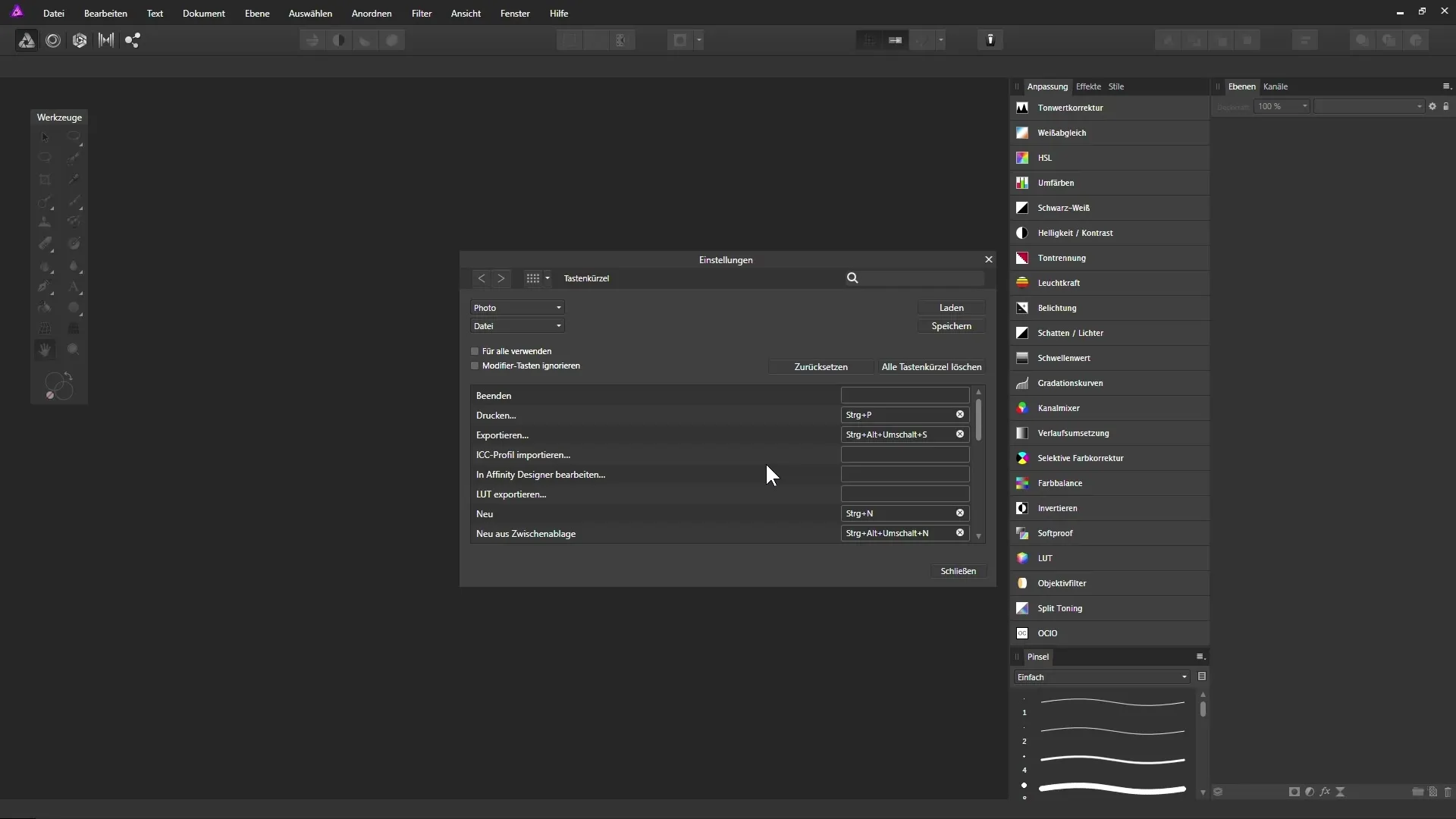1456x819 pixels.
Task: Switch to the Kanäle tab
Action: (1276, 86)
